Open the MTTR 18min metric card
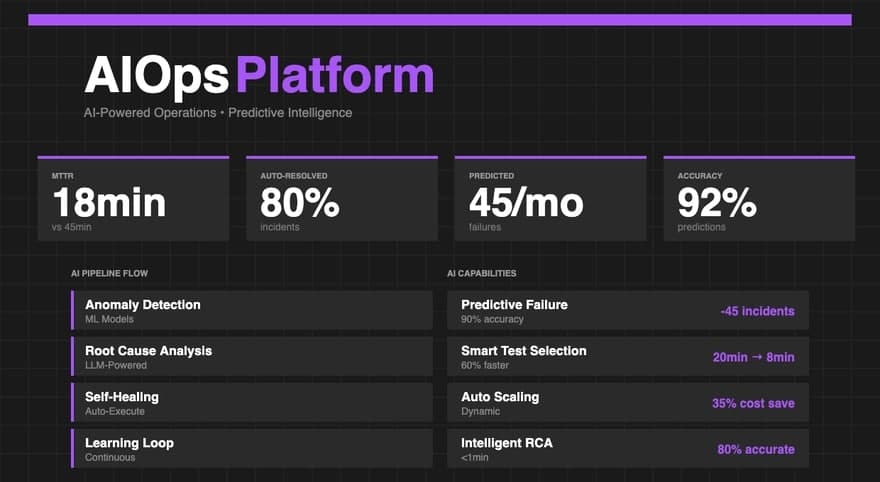Viewport: 880px width, 482px height. coord(133,199)
